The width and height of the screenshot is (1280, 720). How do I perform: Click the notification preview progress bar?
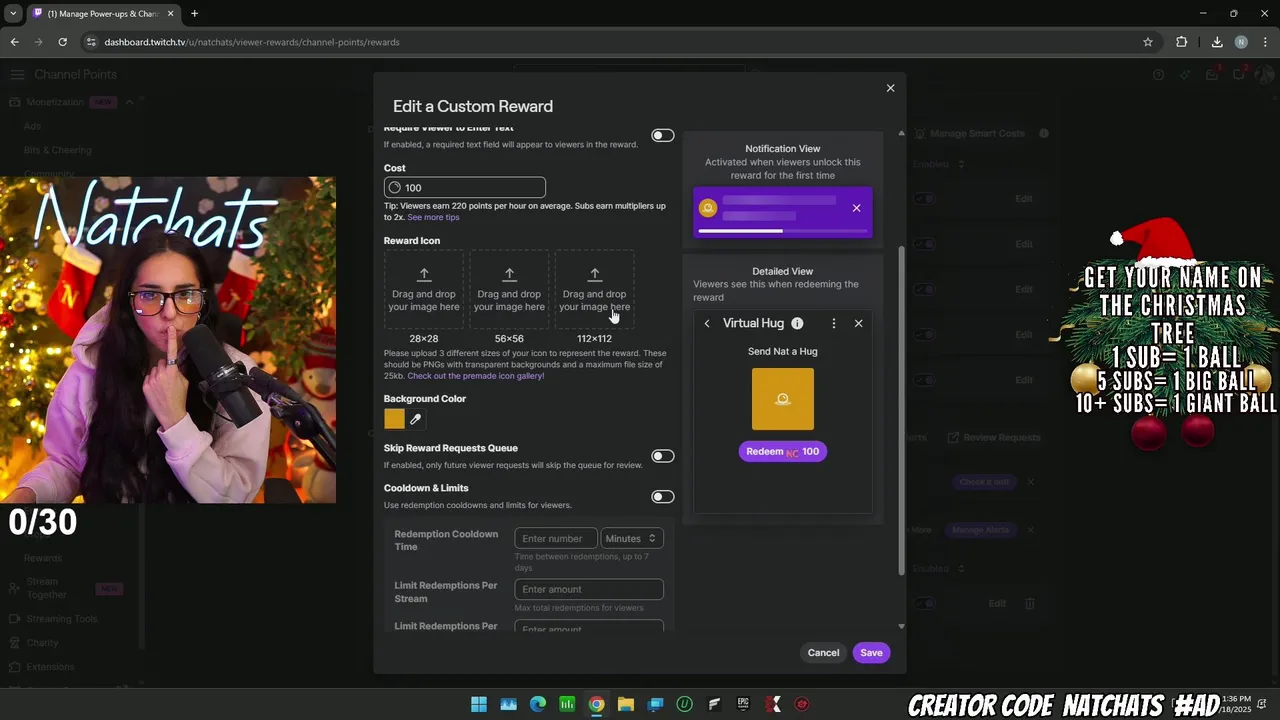(x=783, y=231)
